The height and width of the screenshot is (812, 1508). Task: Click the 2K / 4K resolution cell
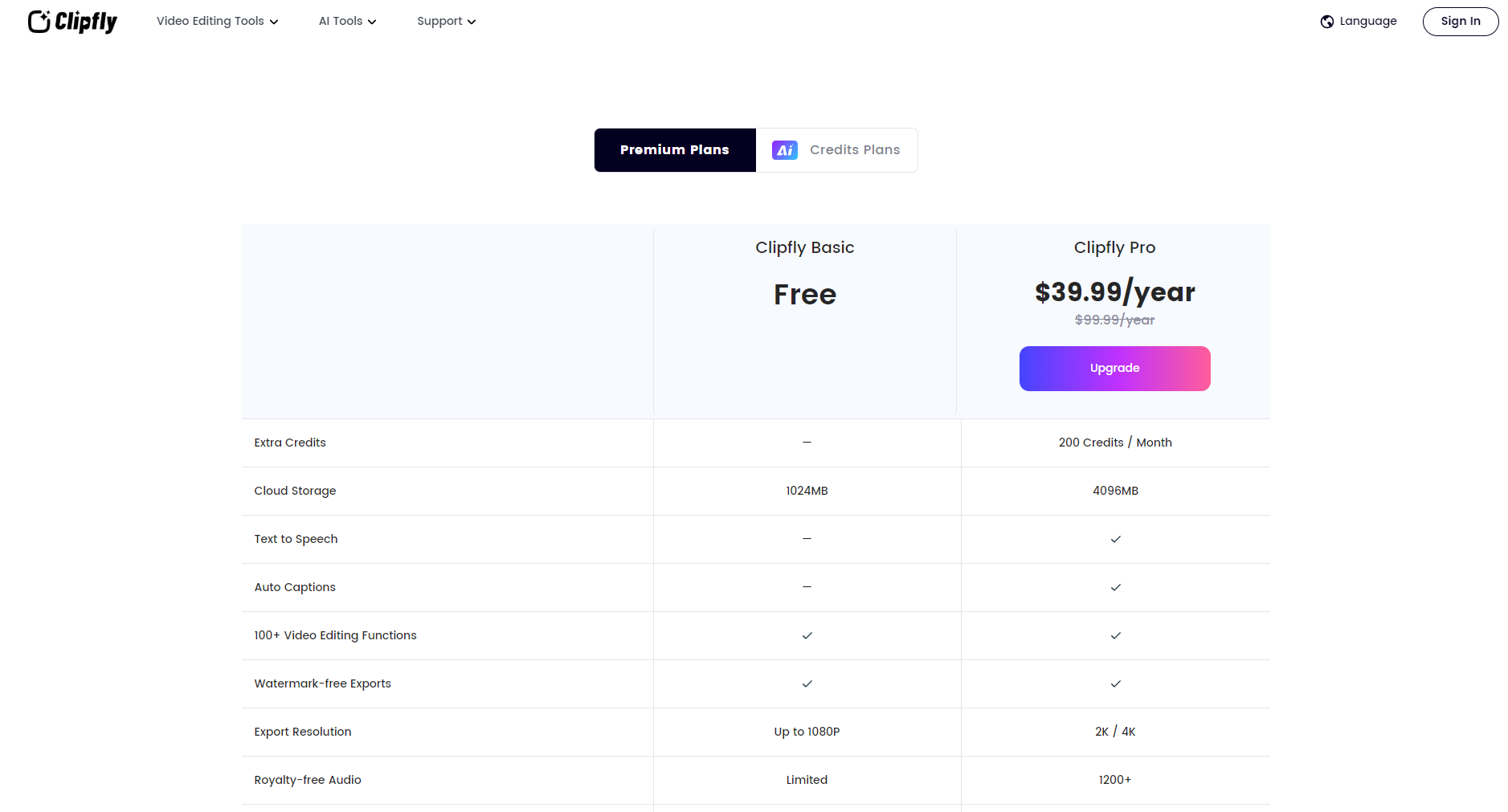click(x=1115, y=732)
